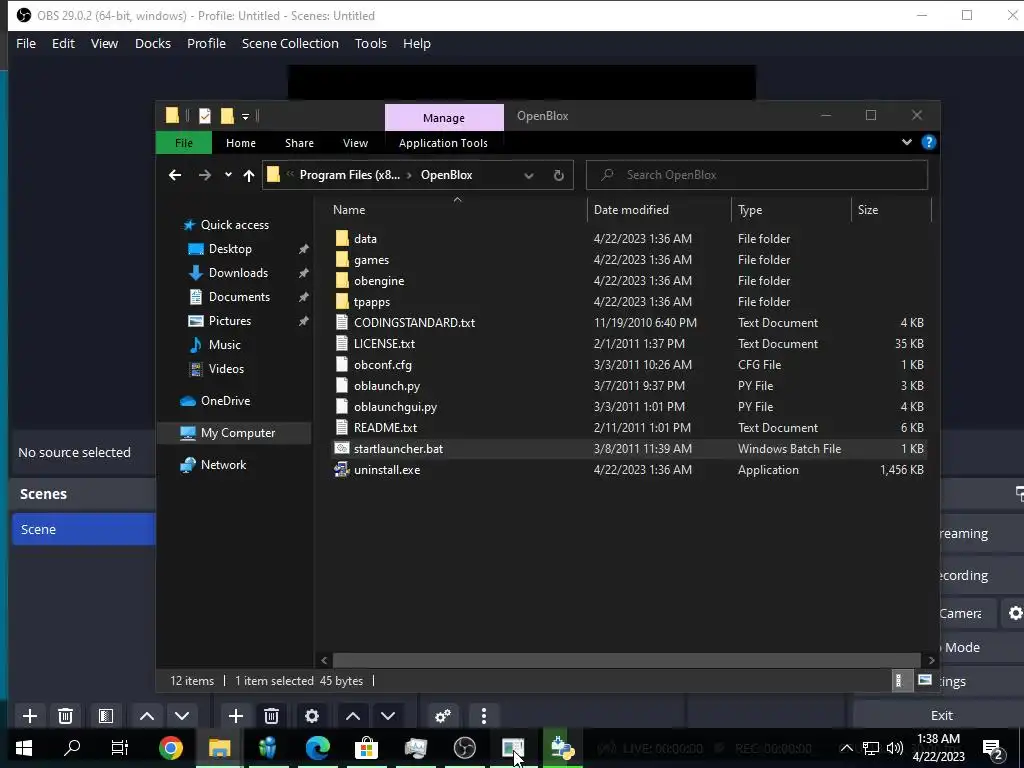Open virtual camera settings gear in OBS

(1015, 613)
